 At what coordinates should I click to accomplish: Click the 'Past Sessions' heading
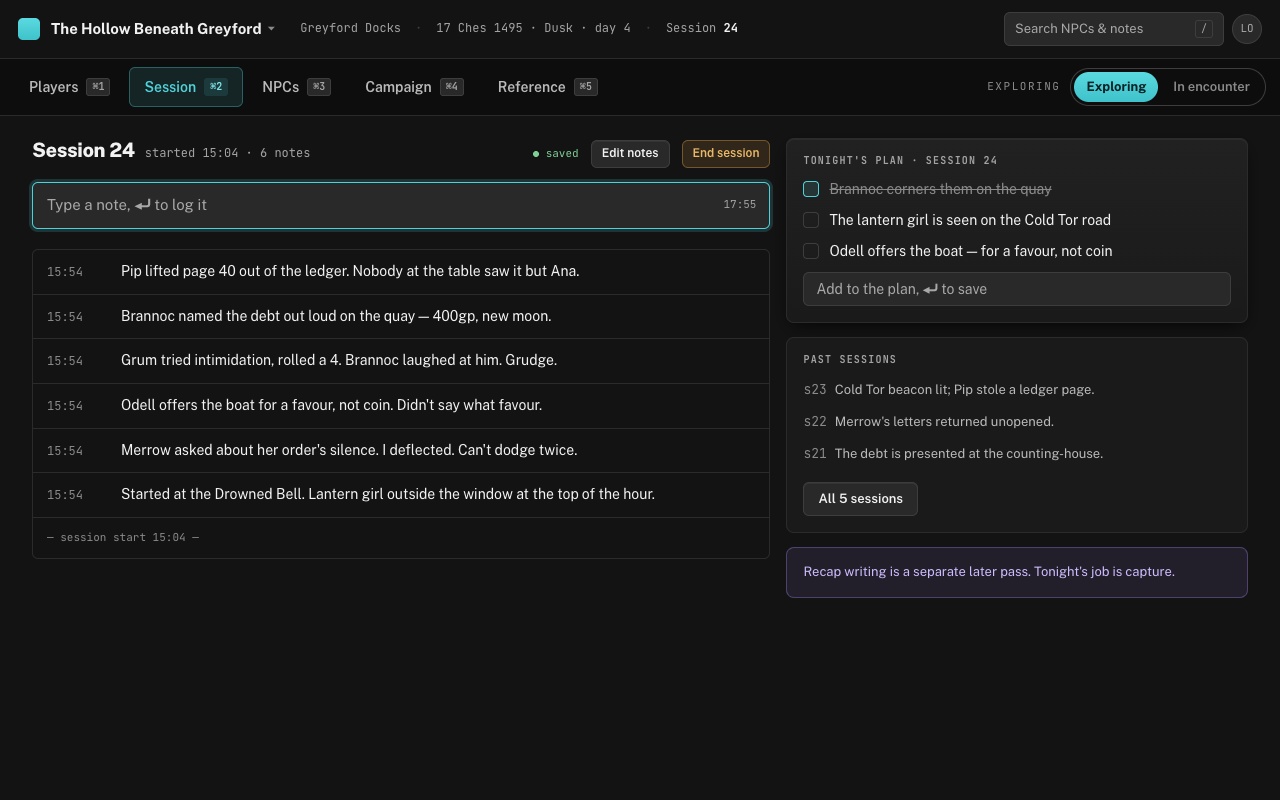click(850, 360)
